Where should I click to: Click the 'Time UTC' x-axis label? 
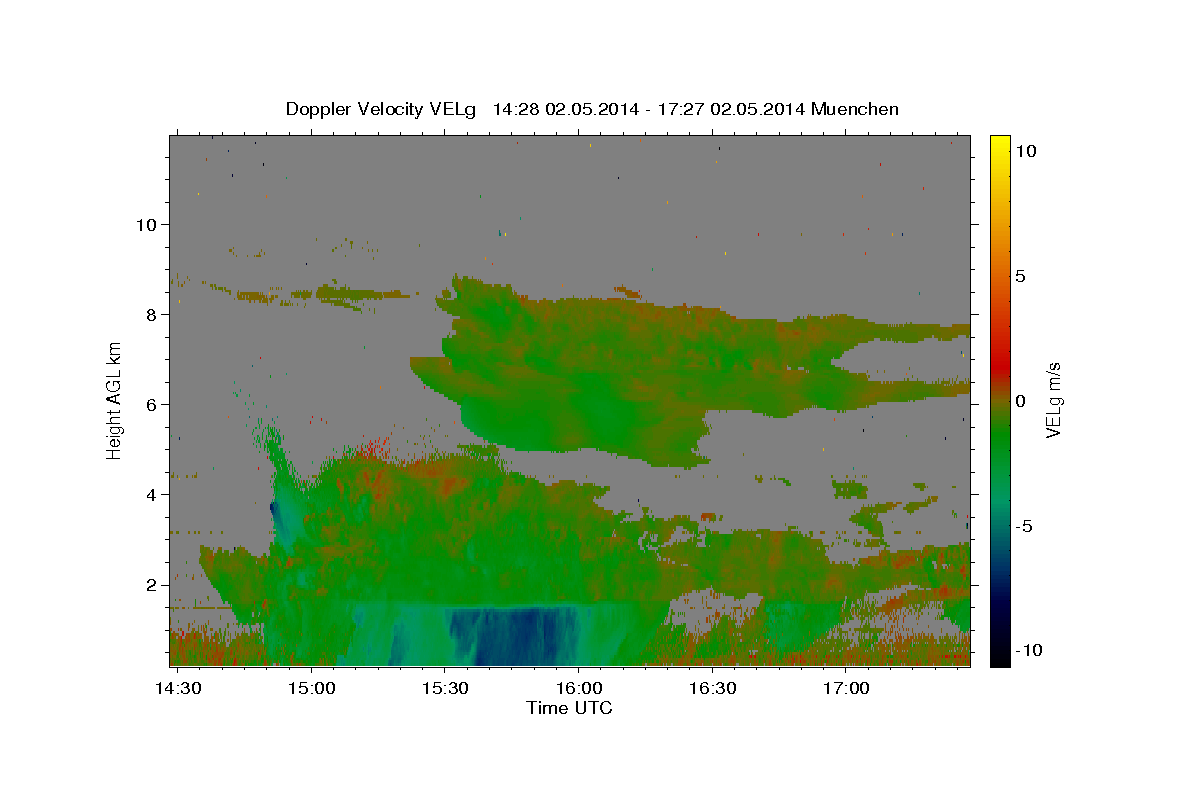click(x=569, y=708)
